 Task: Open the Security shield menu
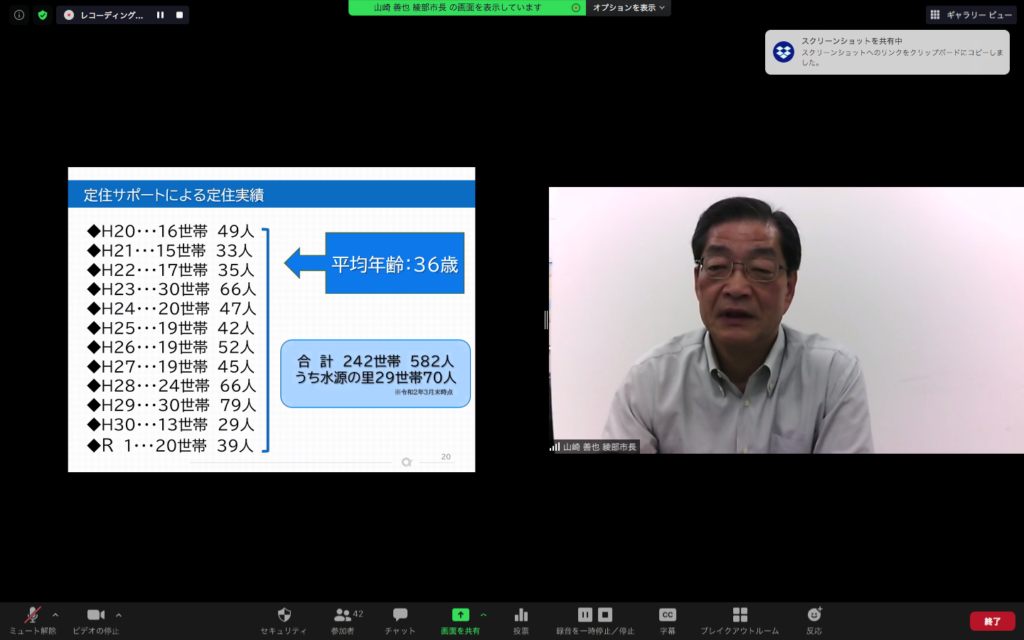[284, 615]
